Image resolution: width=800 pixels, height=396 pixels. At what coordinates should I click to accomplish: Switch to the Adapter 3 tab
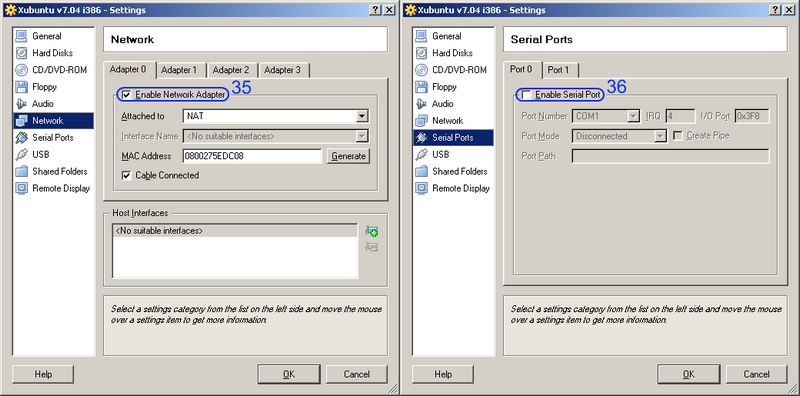point(283,70)
